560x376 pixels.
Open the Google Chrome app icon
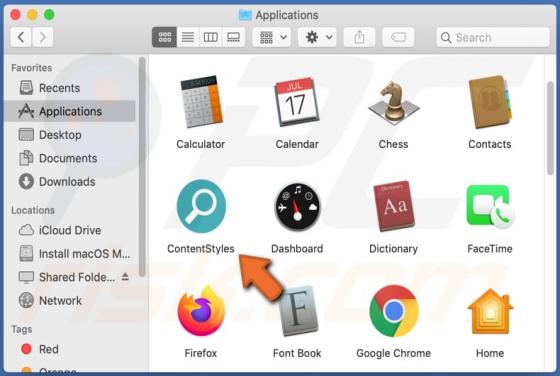point(394,311)
